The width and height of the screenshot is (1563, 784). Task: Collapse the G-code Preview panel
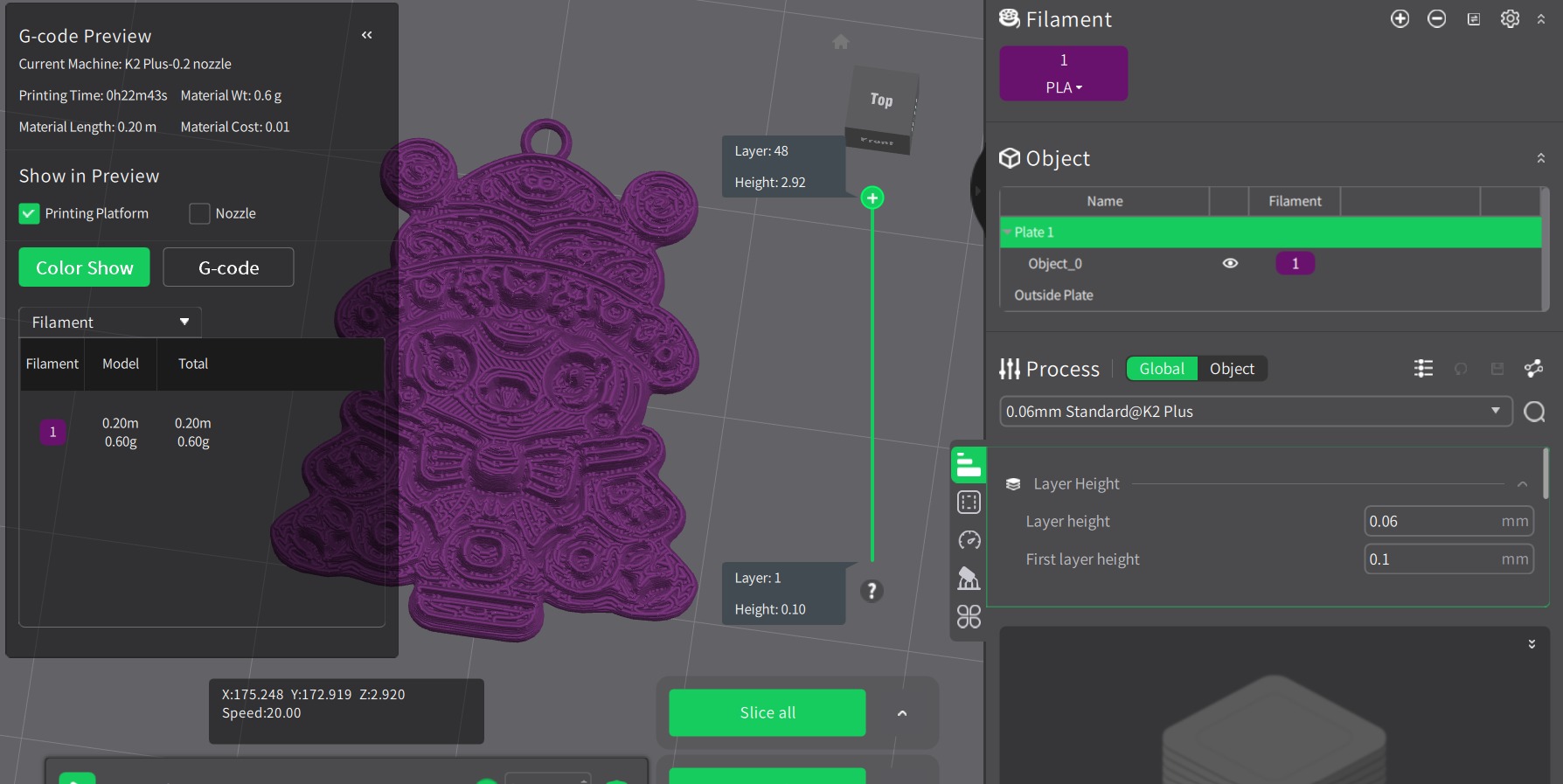click(x=367, y=35)
